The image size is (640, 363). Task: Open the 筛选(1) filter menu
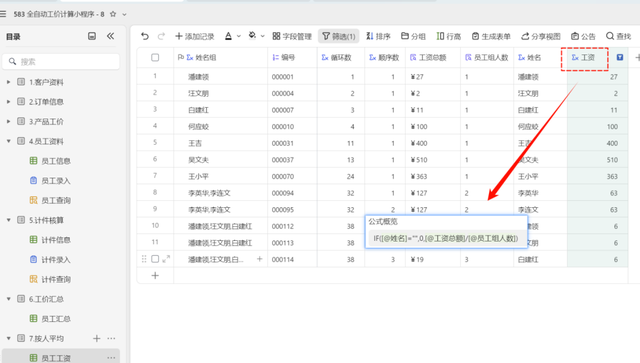(x=338, y=36)
